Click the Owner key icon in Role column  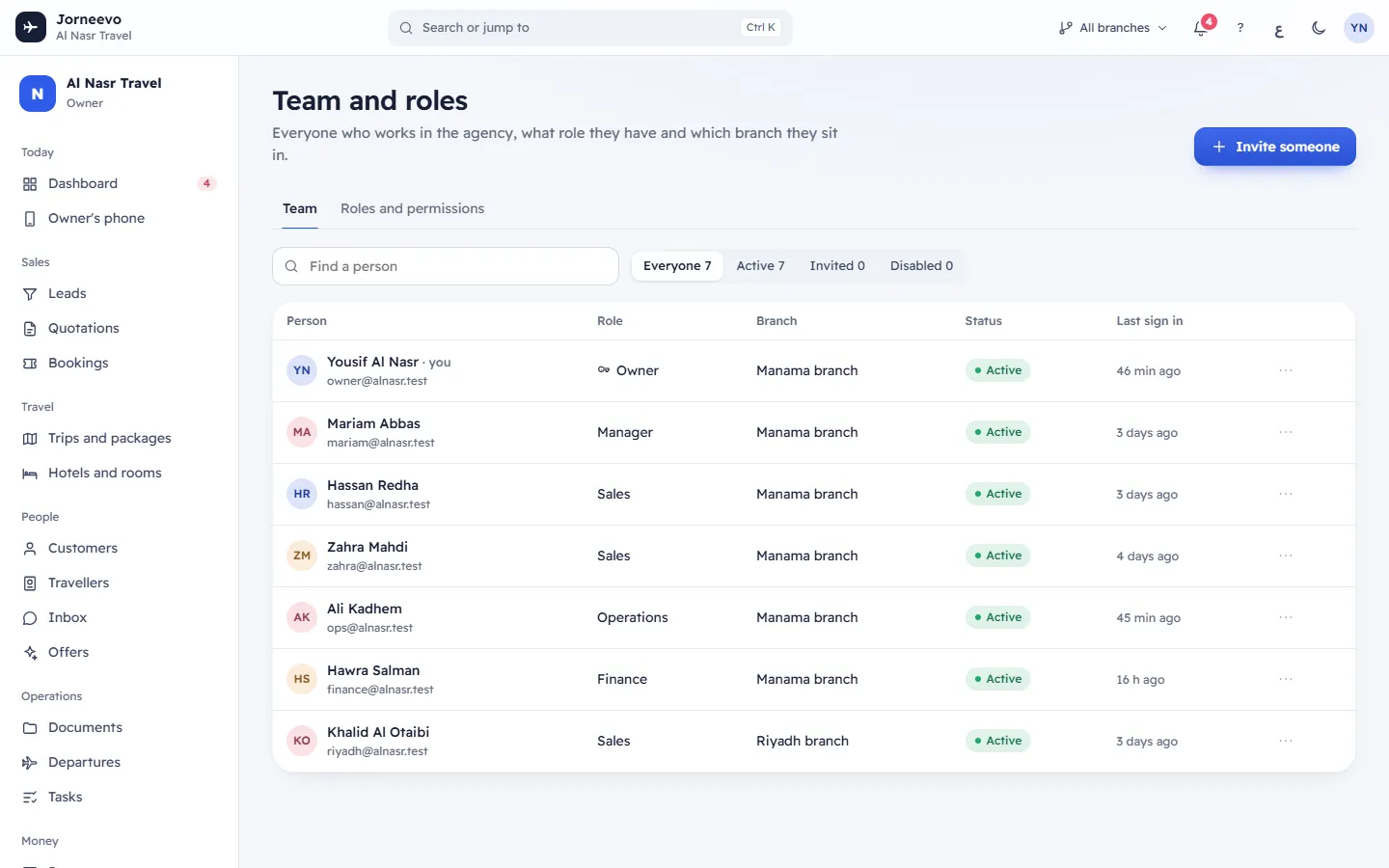604,370
